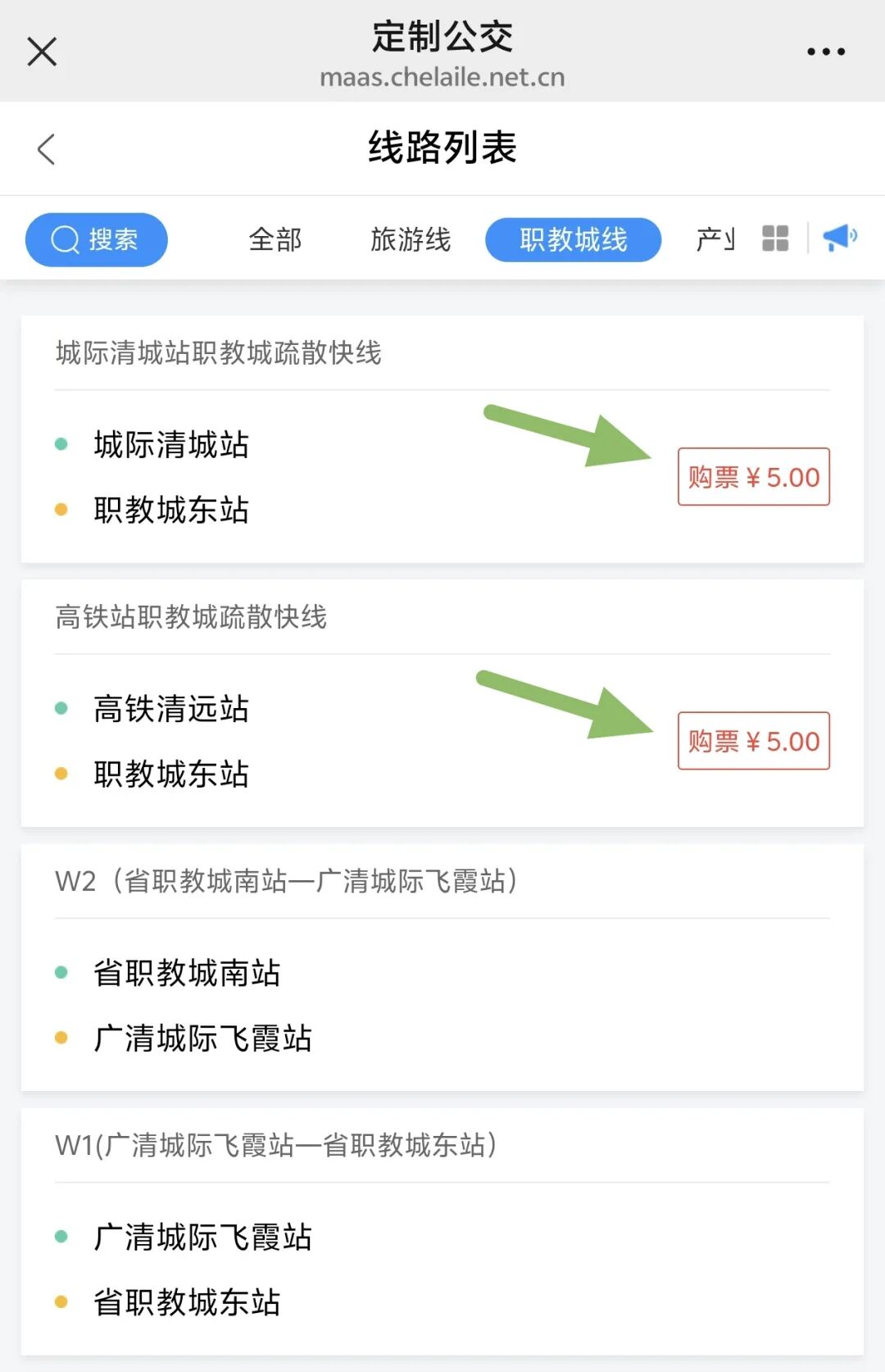Go back using the left chevron arrow
The height and width of the screenshot is (1372, 885).
47,149
